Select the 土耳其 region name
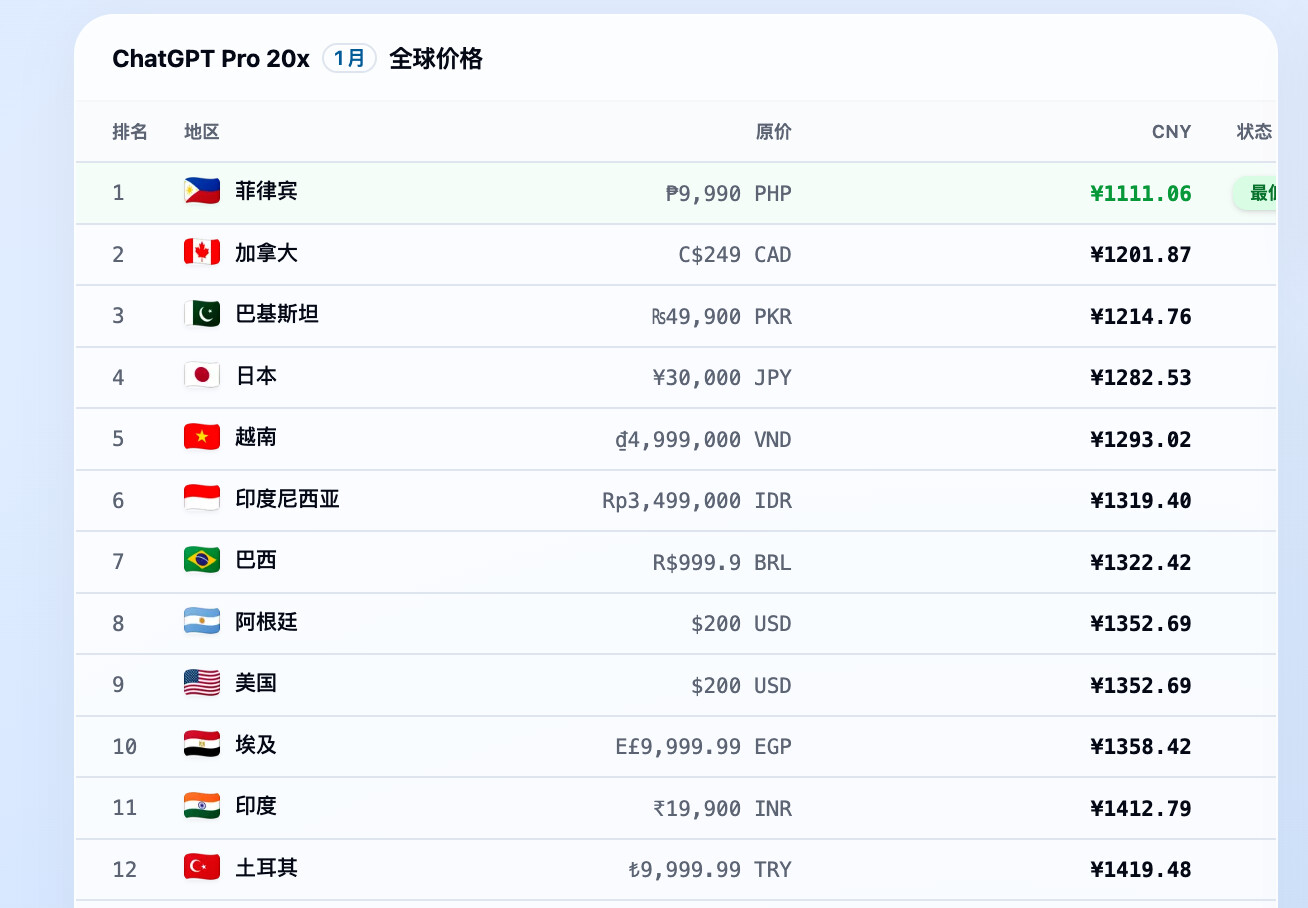This screenshot has height=908, width=1308. (266, 868)
